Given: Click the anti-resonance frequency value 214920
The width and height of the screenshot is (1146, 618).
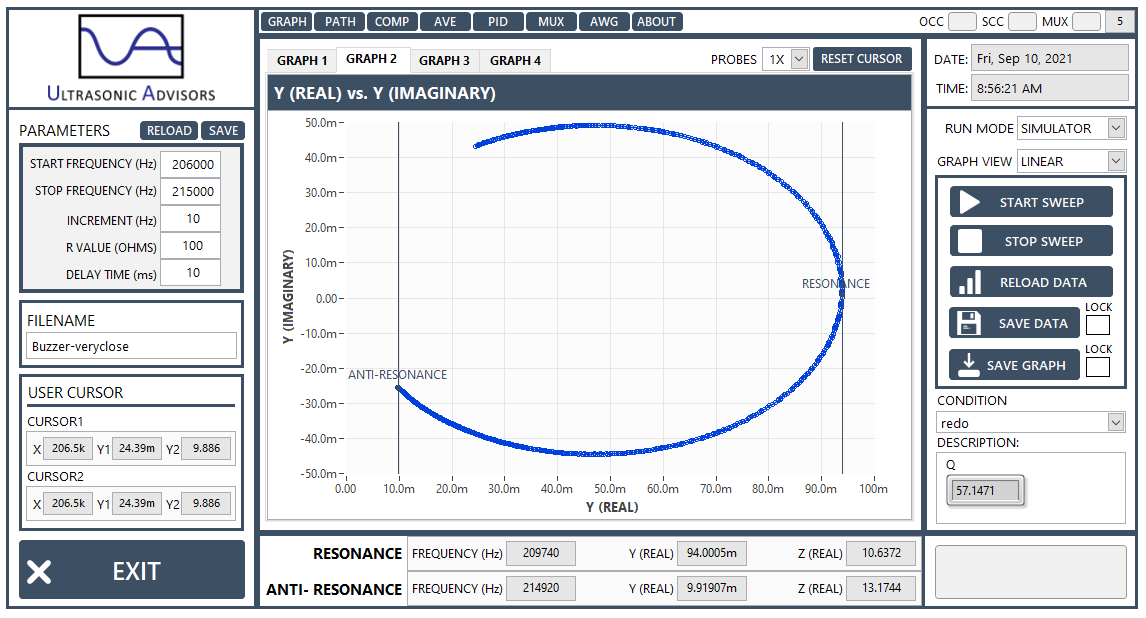Looking at the screenshot, I should pyautogui.click(x=541, y=588).
